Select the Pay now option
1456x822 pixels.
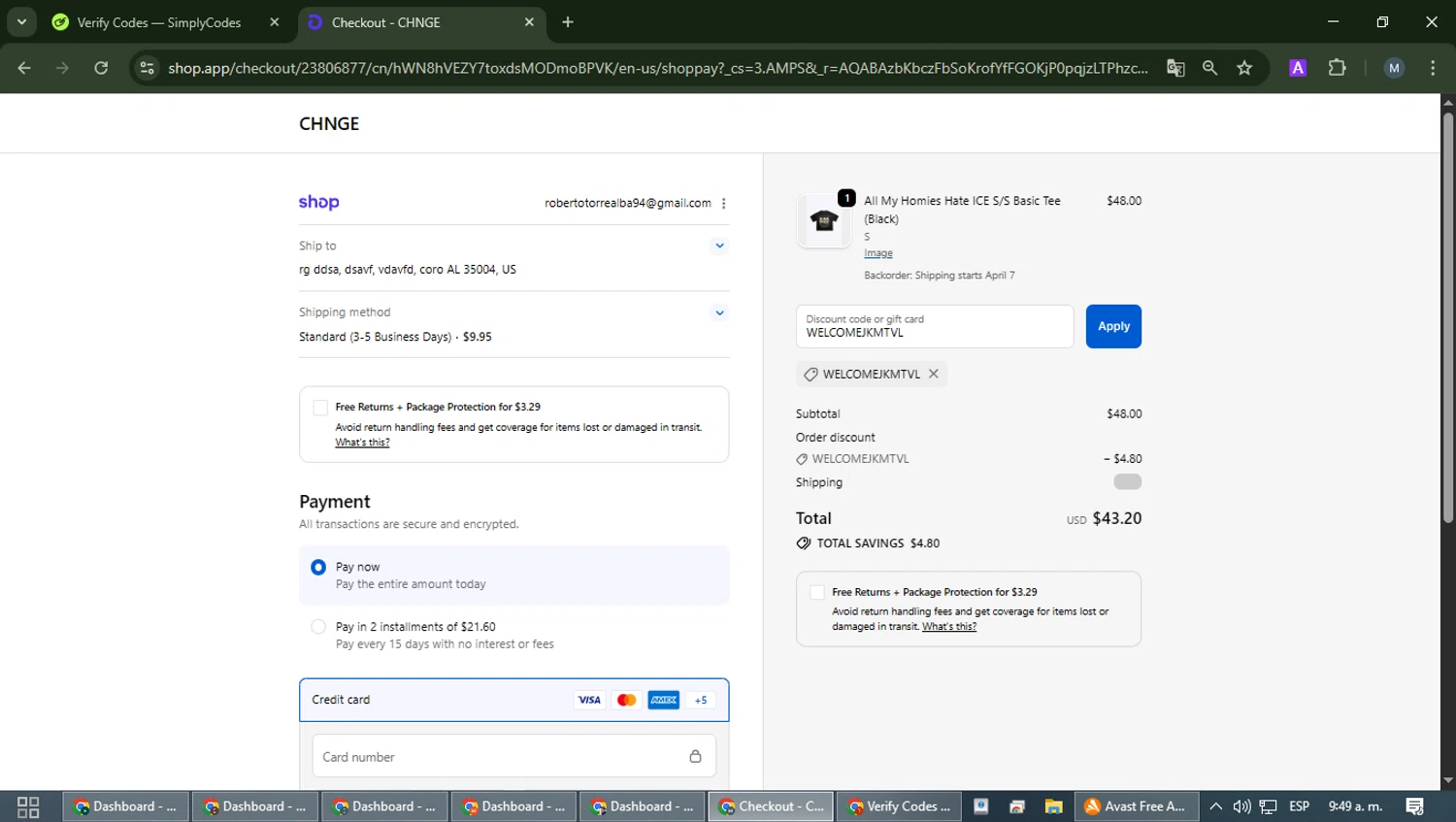[318, 567]
